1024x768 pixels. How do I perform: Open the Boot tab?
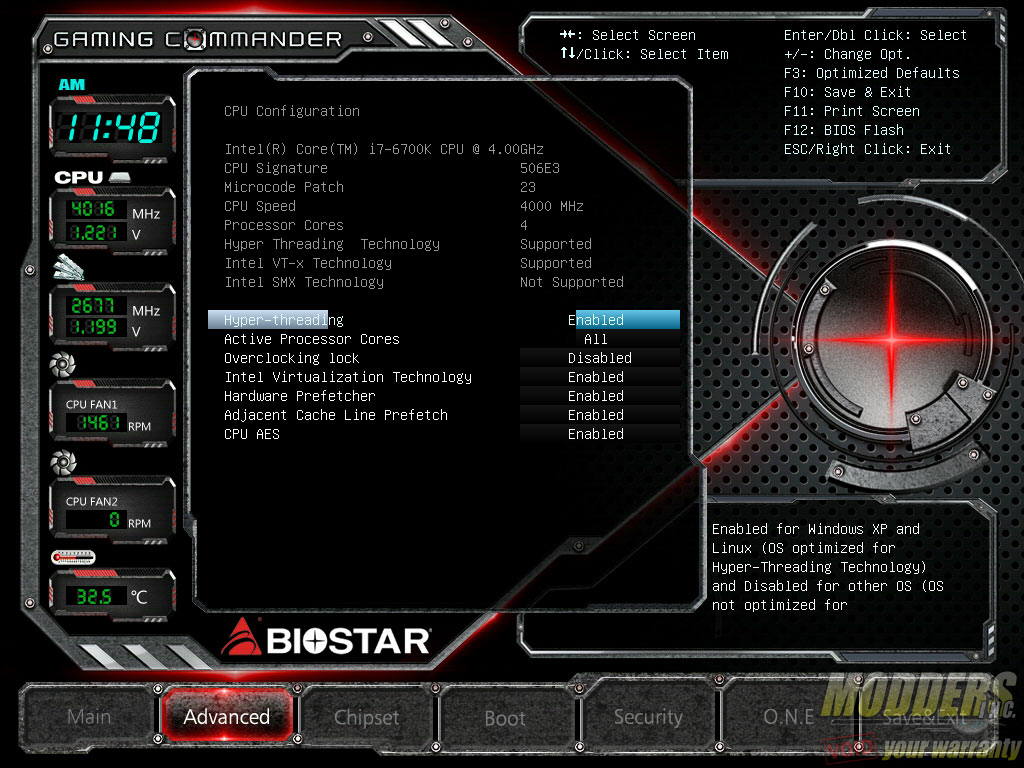[x=505, y=718]
